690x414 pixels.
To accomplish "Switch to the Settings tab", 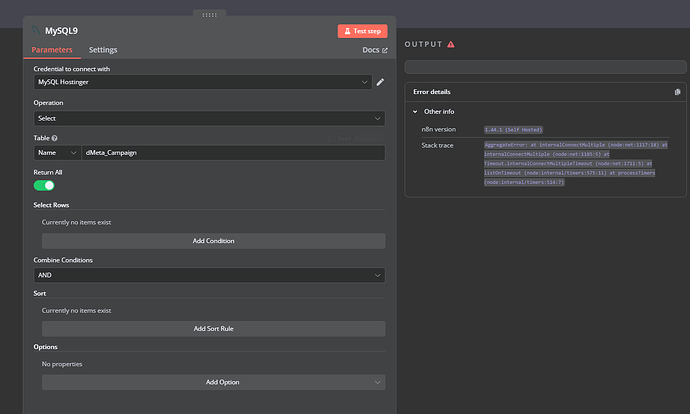I will pos(103,50).
